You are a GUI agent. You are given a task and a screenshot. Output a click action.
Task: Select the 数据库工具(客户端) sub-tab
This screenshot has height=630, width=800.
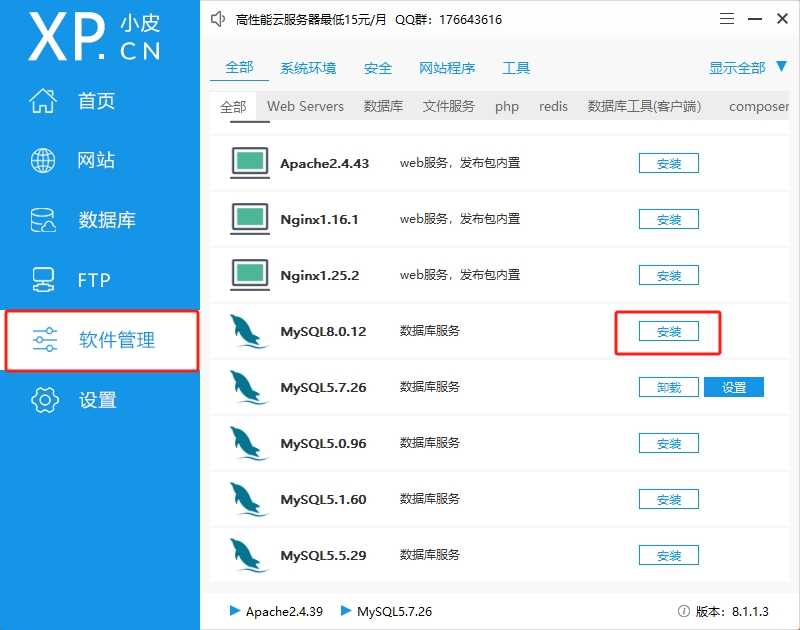[x=644, y=107]
